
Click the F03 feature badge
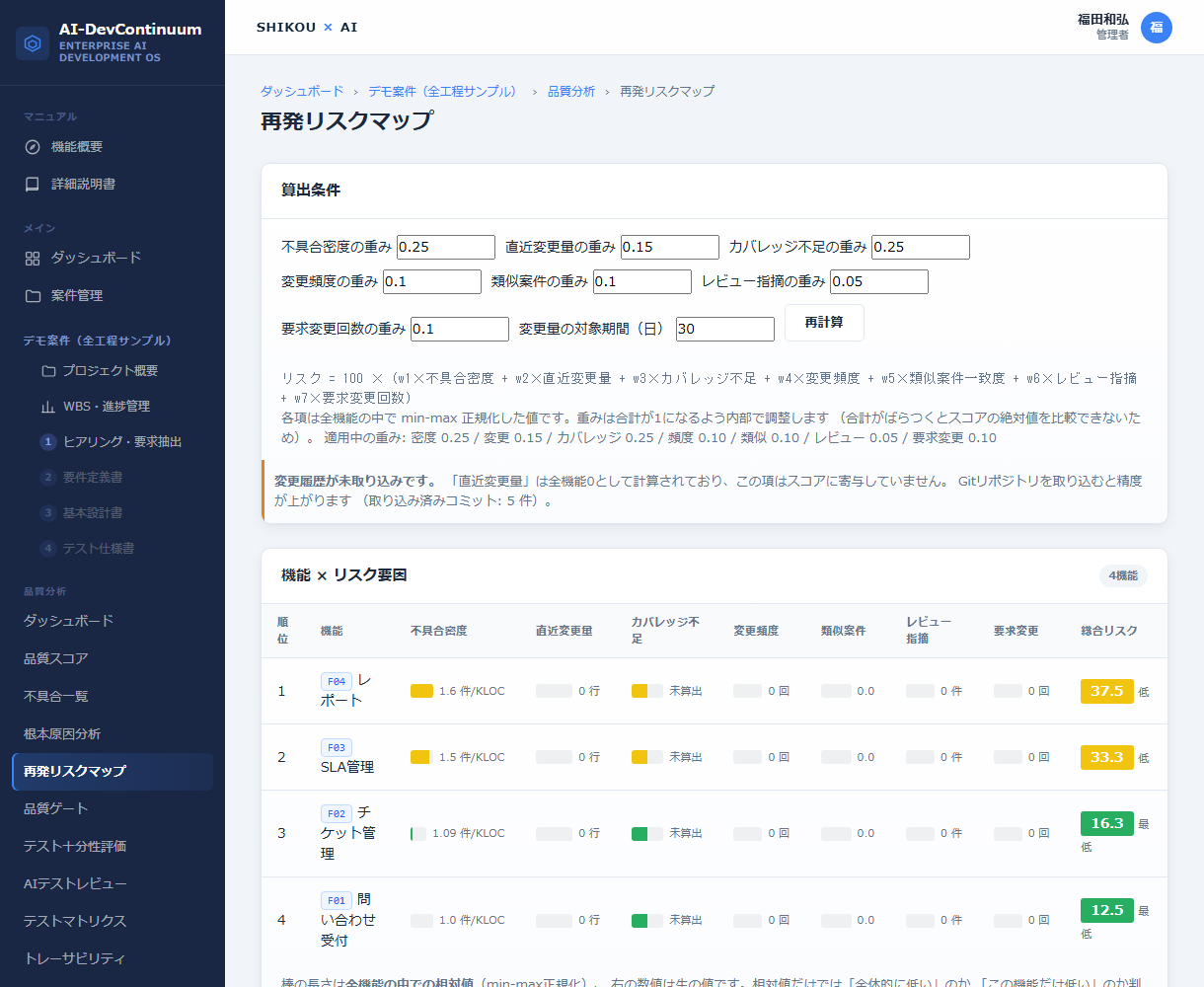337,748
